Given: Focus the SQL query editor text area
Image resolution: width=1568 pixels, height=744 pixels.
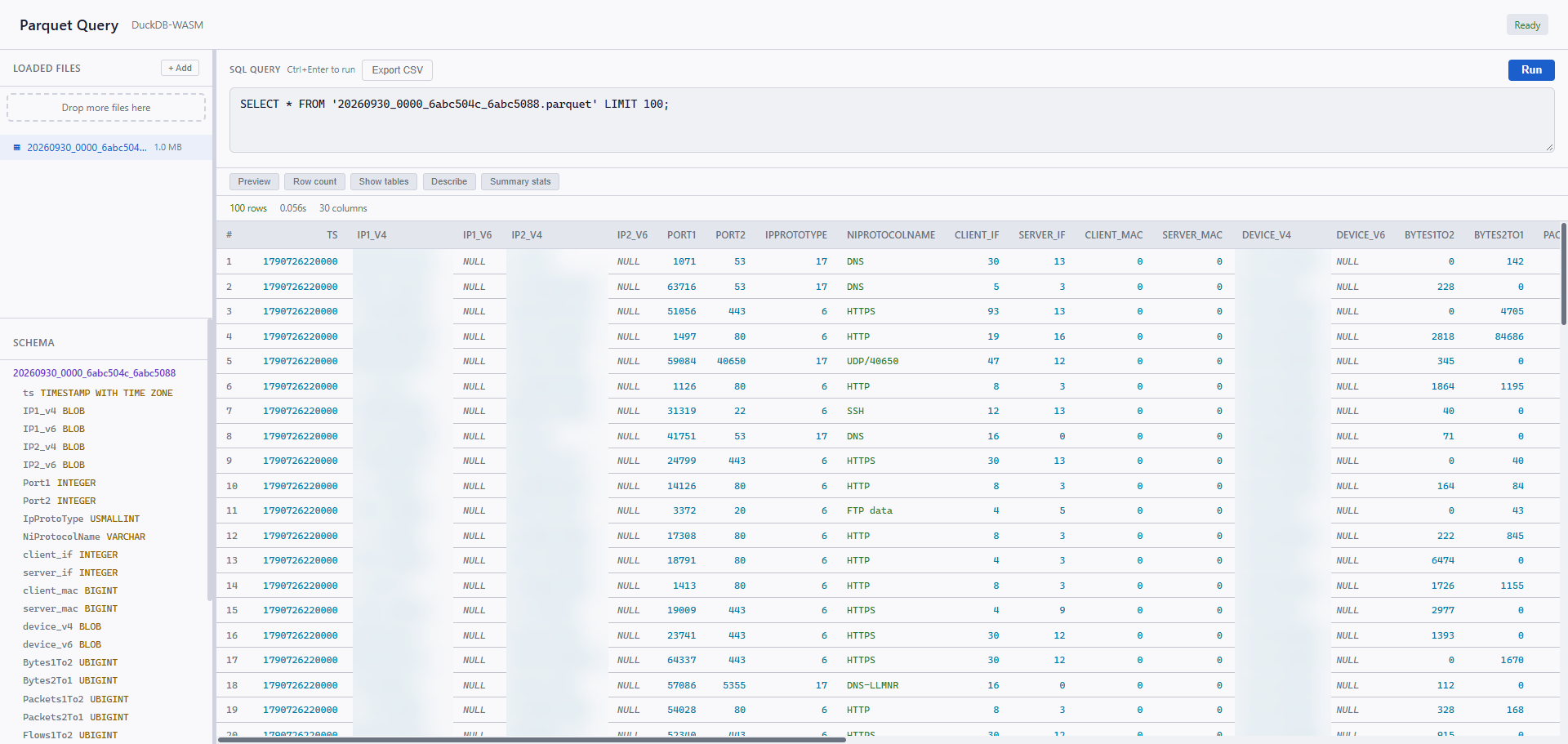Looking at the screenshot, I should 891,120.
